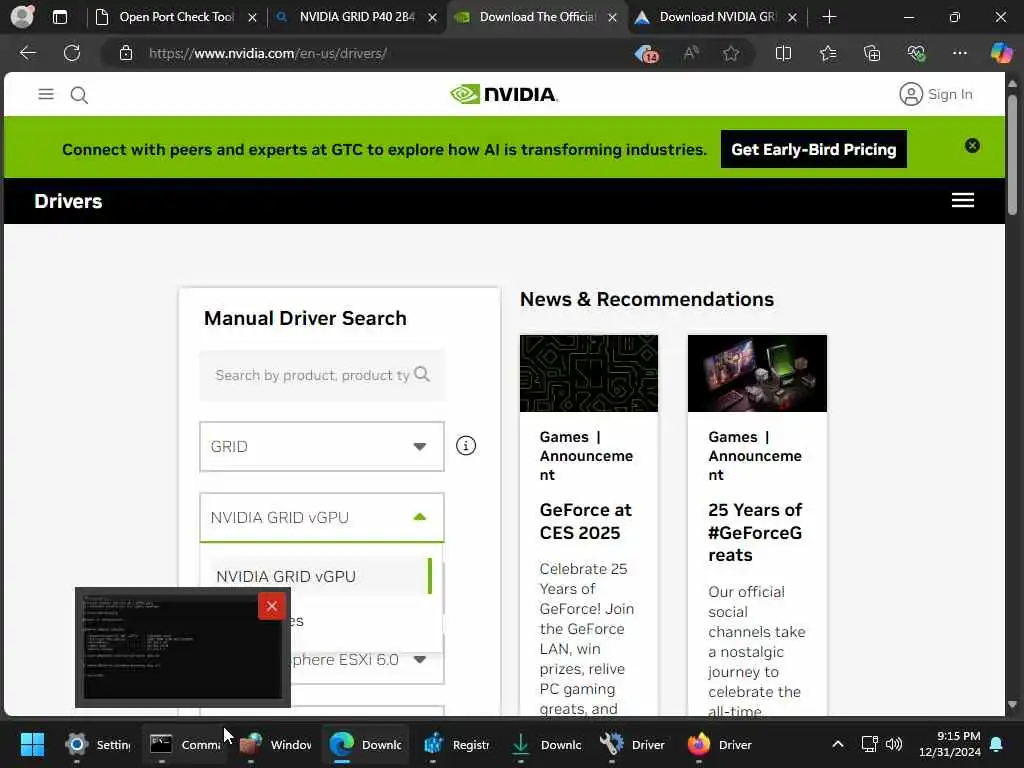Viewport: 1024px width, 768px height.
Task: Click the info icon beside GRID dropdown
Action: (466, 446)
